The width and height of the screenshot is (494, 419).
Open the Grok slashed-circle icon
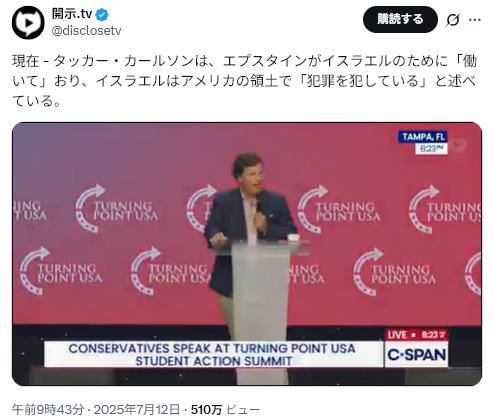point(453,20)
